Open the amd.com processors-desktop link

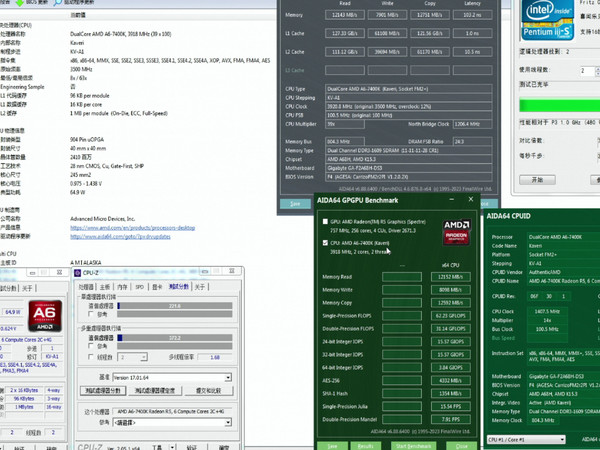click(132, 228)
